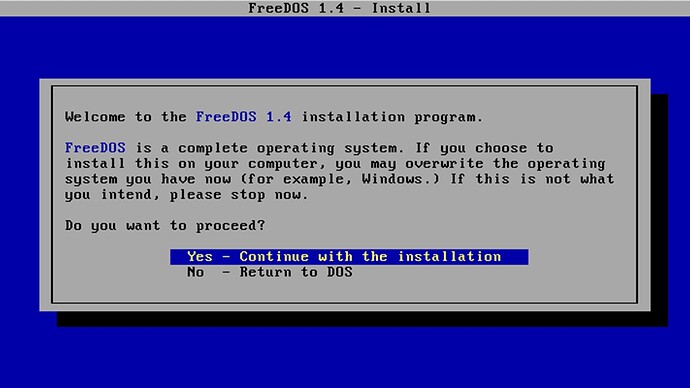Click the black shadow strip right of dialog
This screenshot has height=388, width=690.
click(659, 202)
